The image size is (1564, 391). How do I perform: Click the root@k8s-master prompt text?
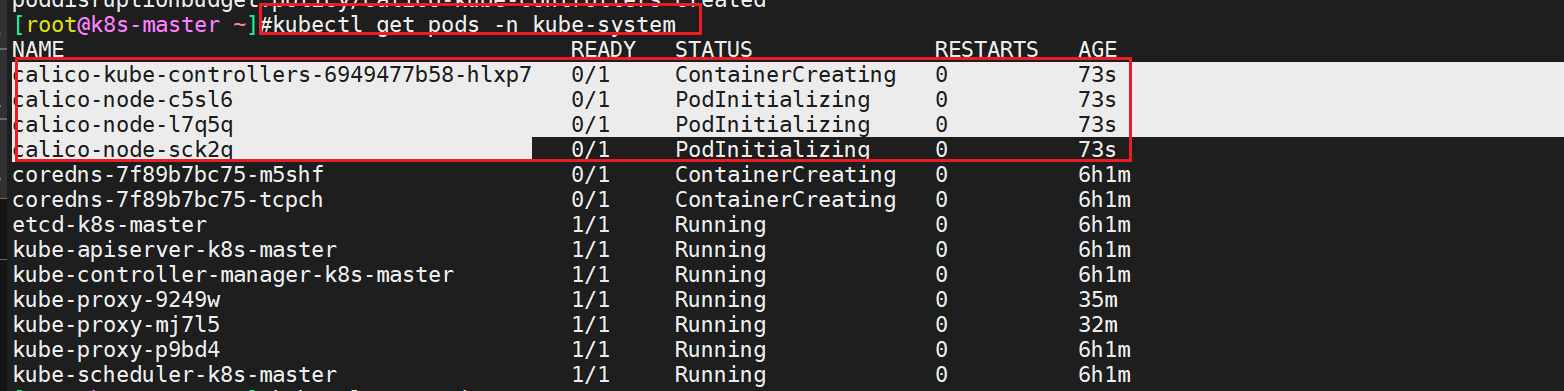click(x=128, y=24)
